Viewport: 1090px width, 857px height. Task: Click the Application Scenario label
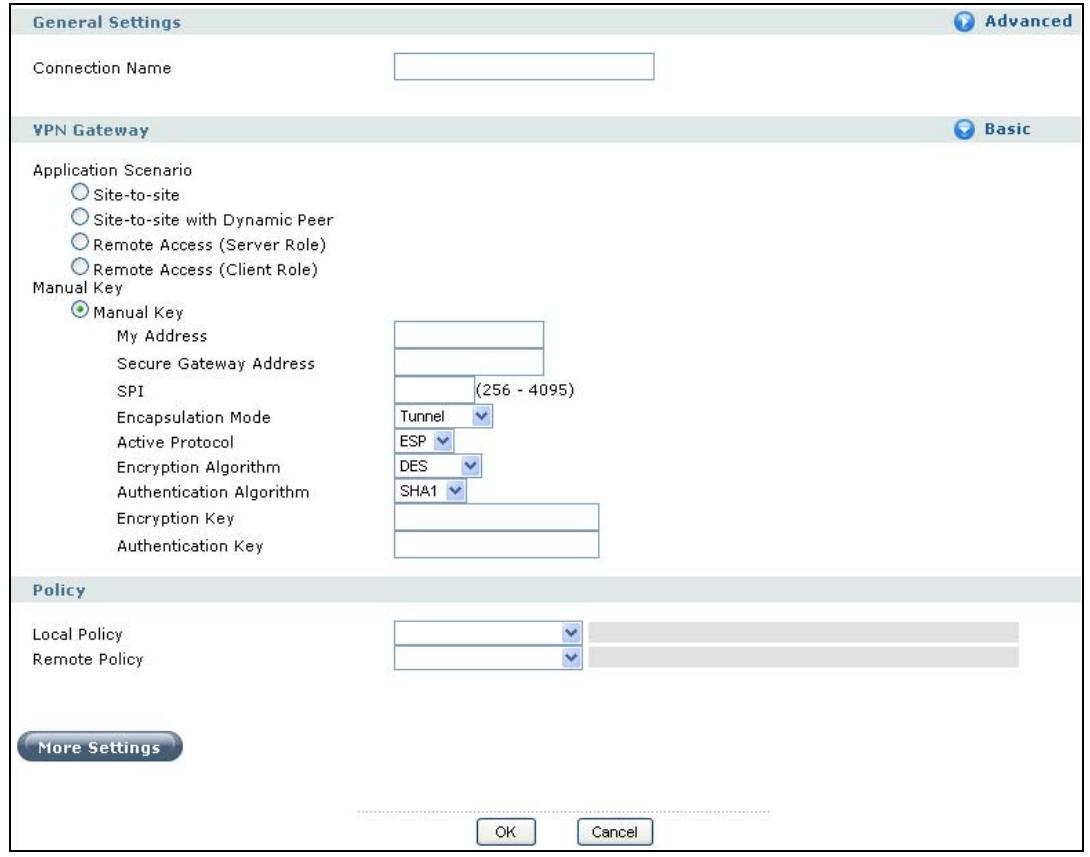(112, 170)
